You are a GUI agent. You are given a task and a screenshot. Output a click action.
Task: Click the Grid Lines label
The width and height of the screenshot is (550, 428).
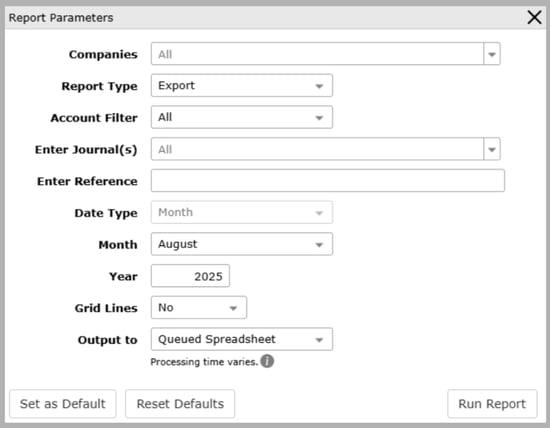coord(106,308)
